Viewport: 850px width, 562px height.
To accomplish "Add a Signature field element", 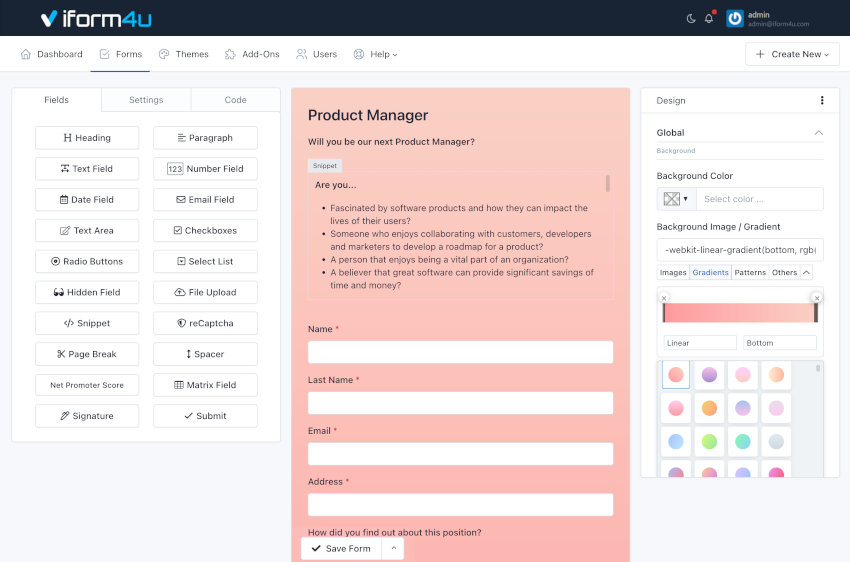I will [x=87, y=416].
